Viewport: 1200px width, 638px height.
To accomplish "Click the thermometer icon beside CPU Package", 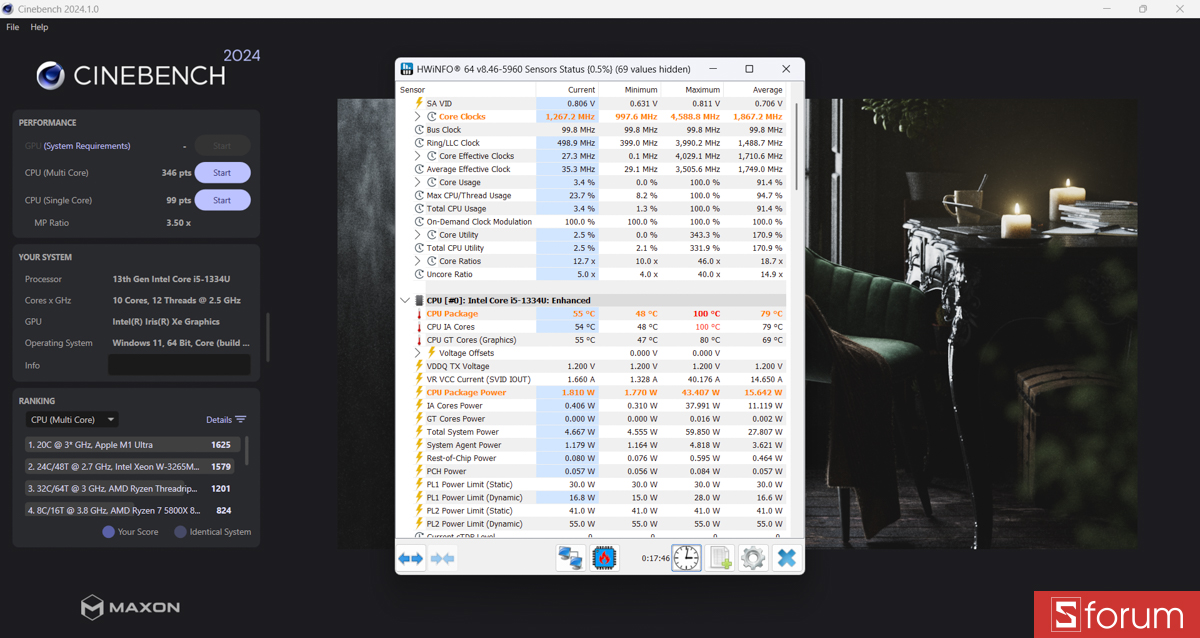I will 420,314.
